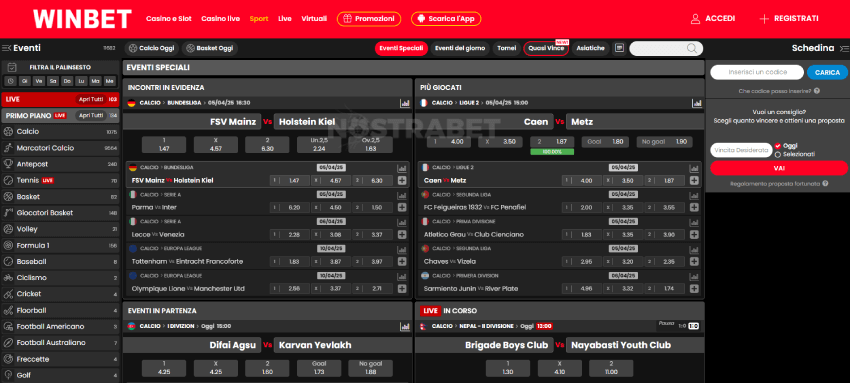Select the Oggi radio option
The height and width of the screenshot is (383, 850).
[778, 146]
